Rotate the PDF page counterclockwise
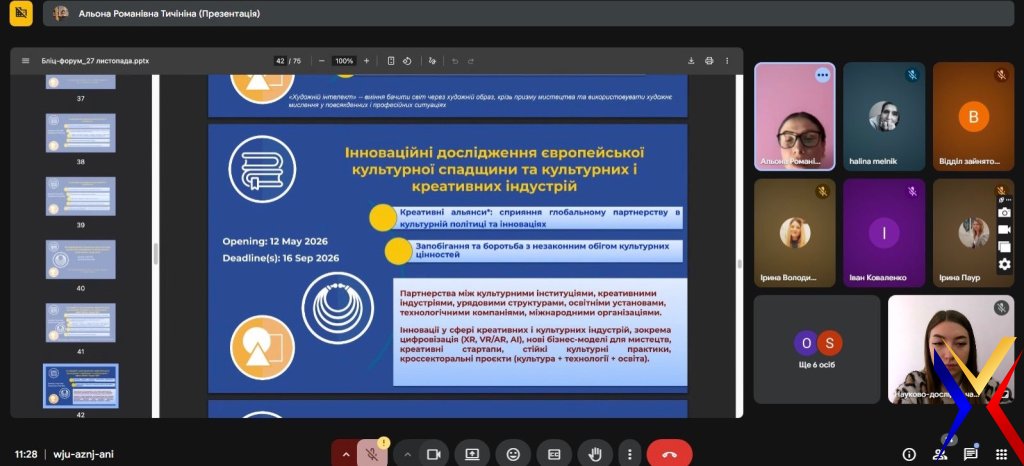 click(x=407, y=61)
